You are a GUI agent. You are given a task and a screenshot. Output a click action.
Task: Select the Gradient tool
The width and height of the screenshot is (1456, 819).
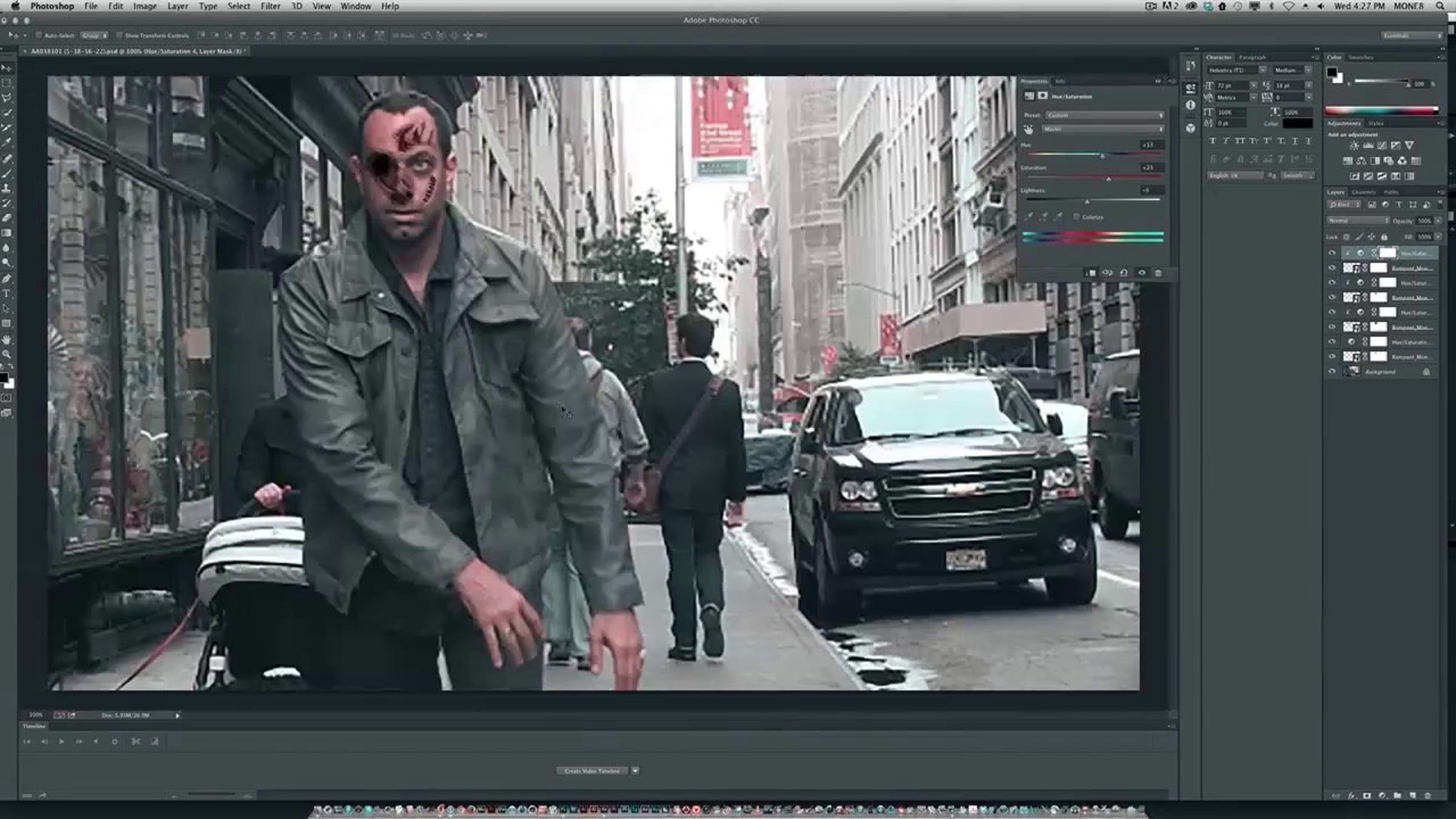tap(7, 233)
